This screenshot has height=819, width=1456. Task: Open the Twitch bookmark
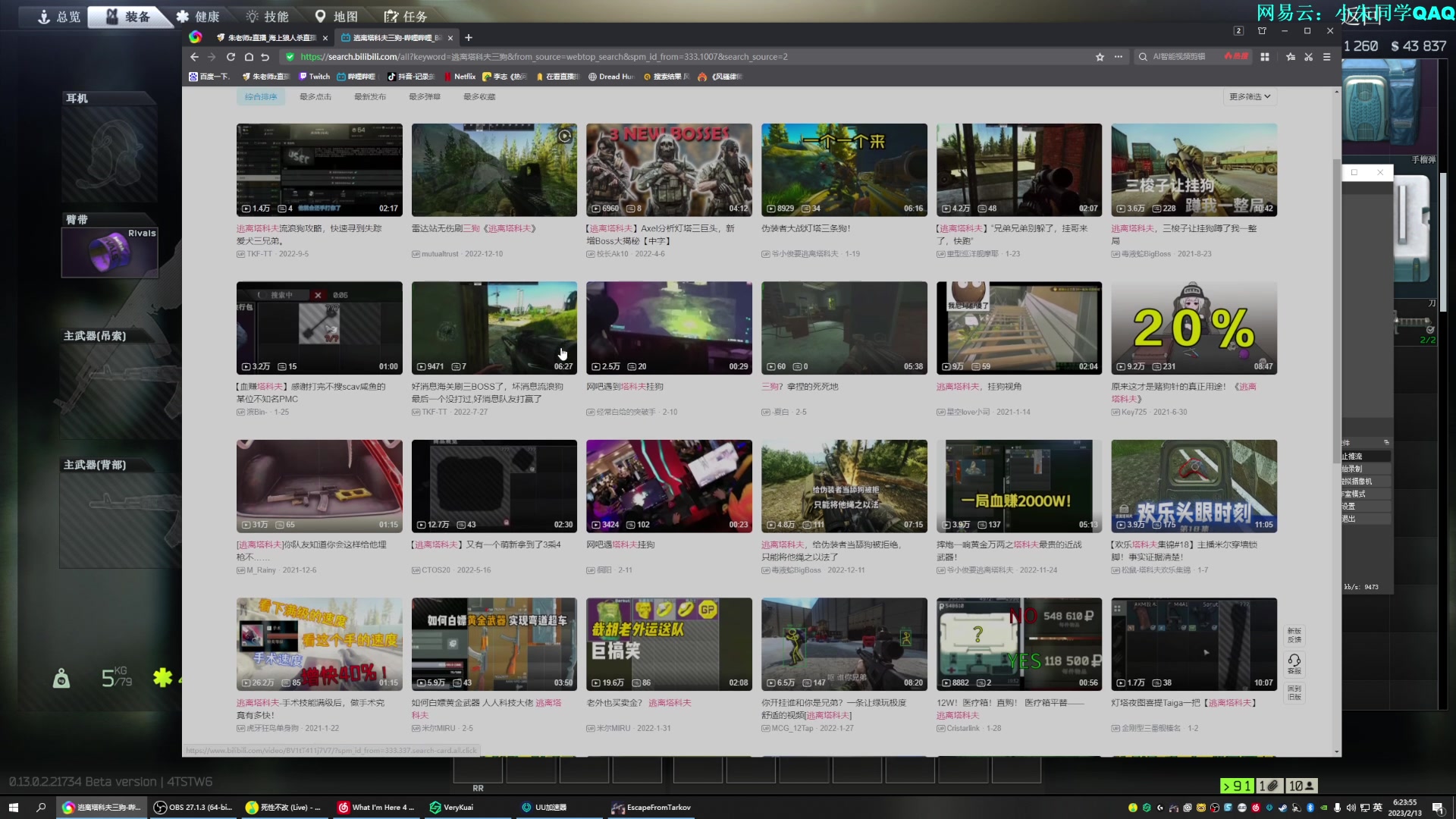315,77
